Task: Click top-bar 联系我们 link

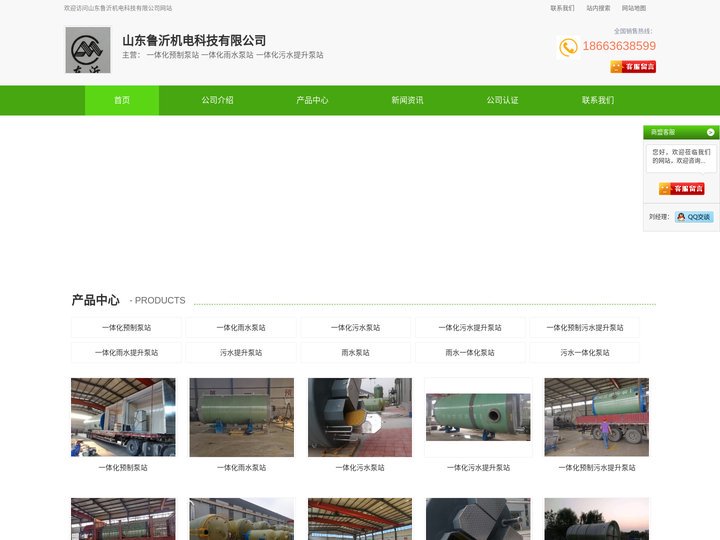Action: pos(562,8)
